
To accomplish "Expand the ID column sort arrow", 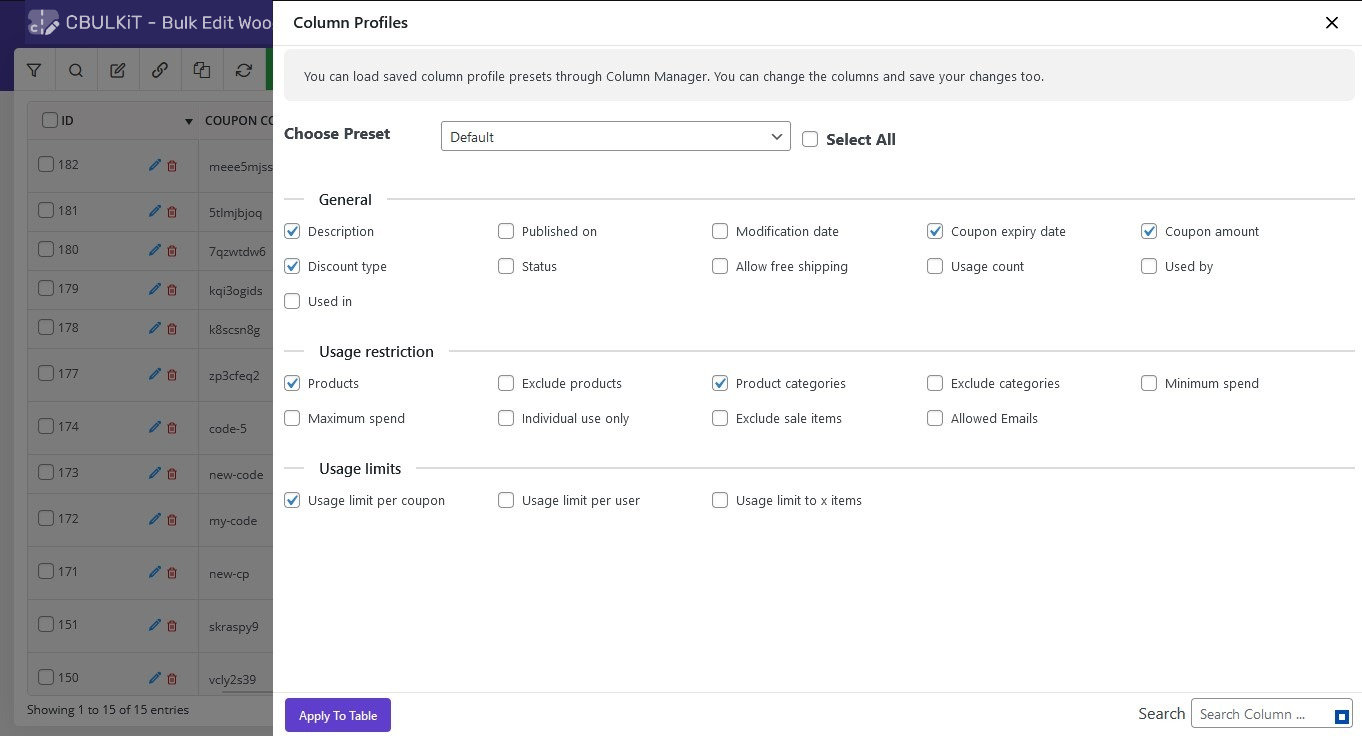I will tap(188, 121).
